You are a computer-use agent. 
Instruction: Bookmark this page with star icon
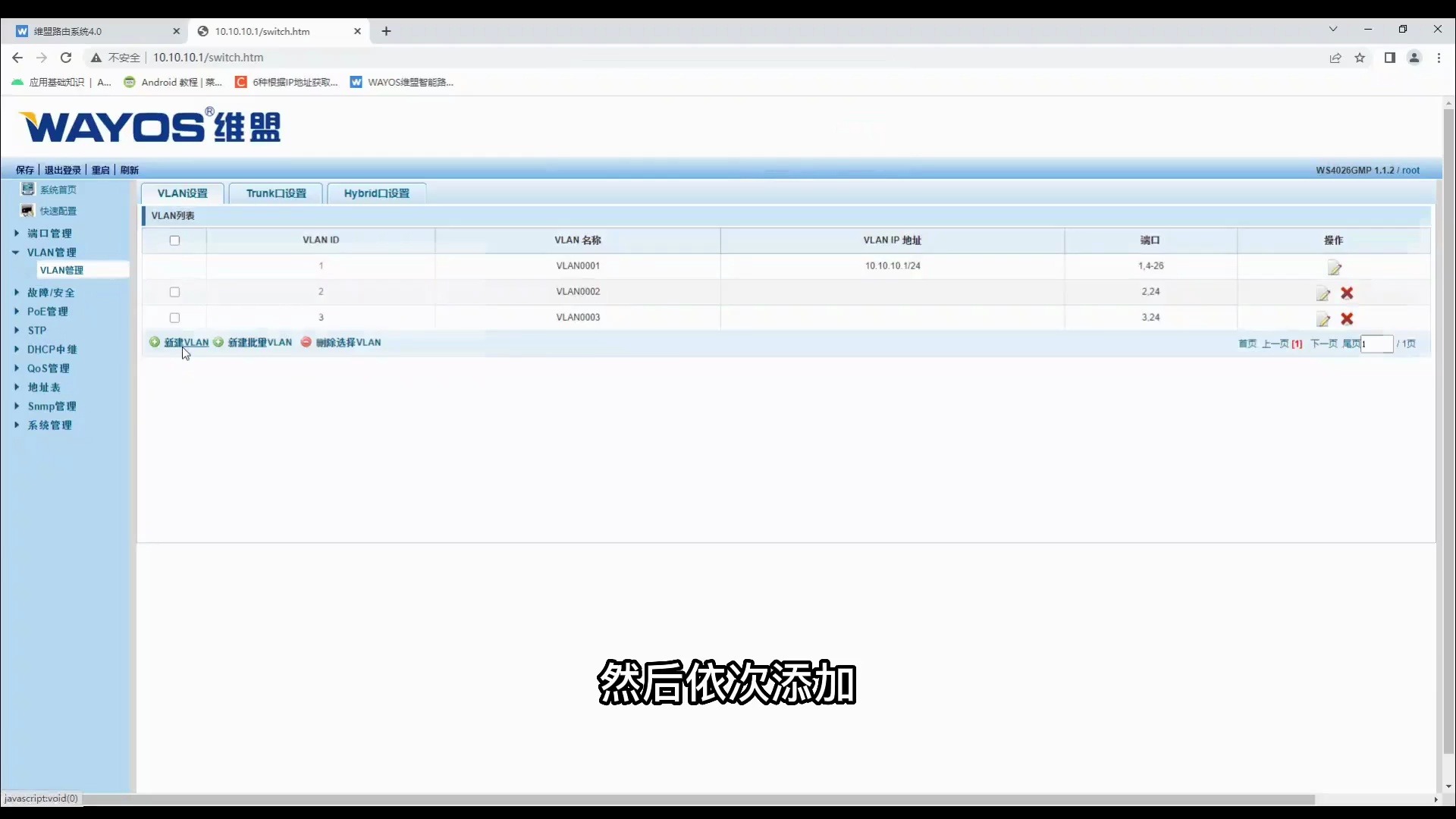click(1360, 58)
